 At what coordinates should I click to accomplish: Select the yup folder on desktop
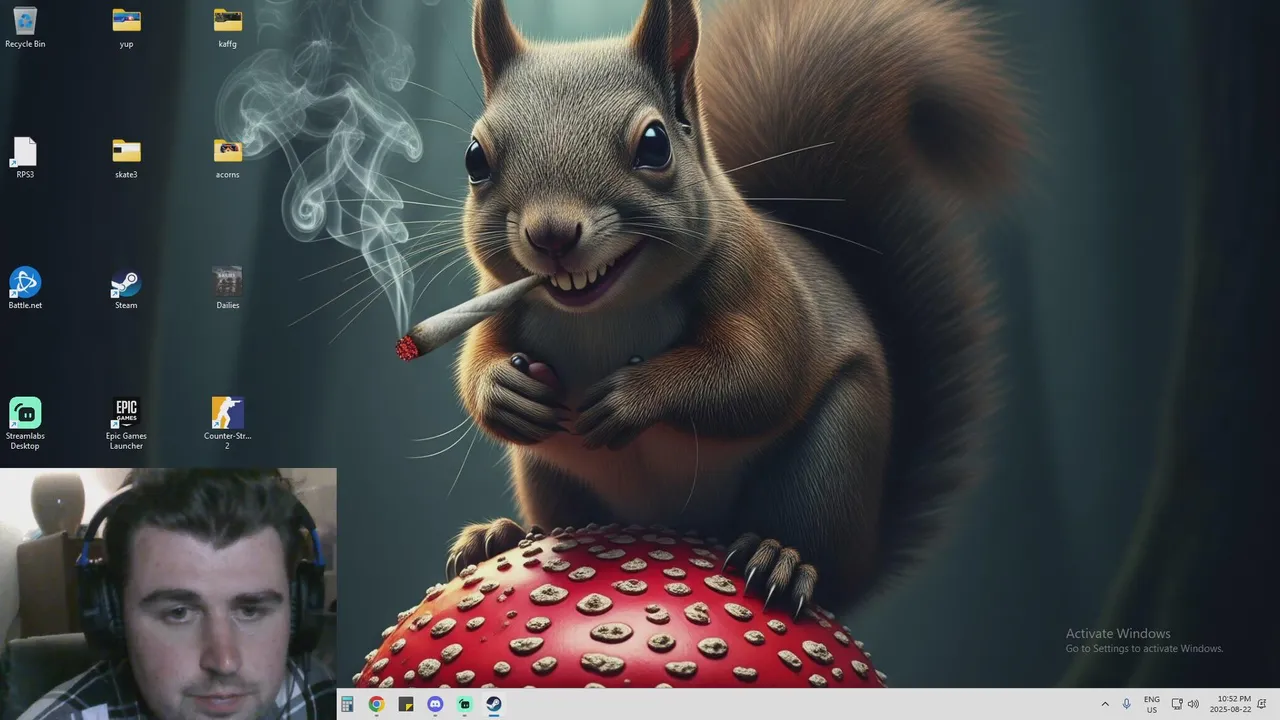[x=126, y=27]
